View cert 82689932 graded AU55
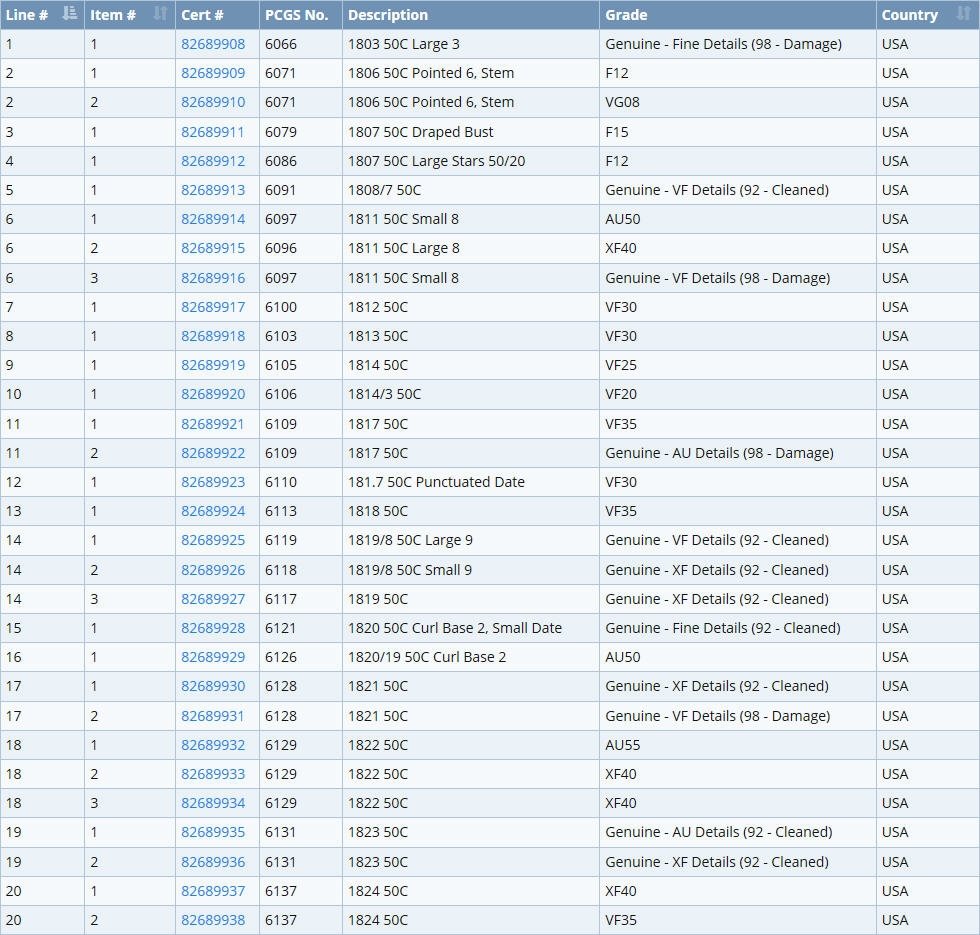The width and height of the screenshot is (980, 935). (x=213, y=745)
